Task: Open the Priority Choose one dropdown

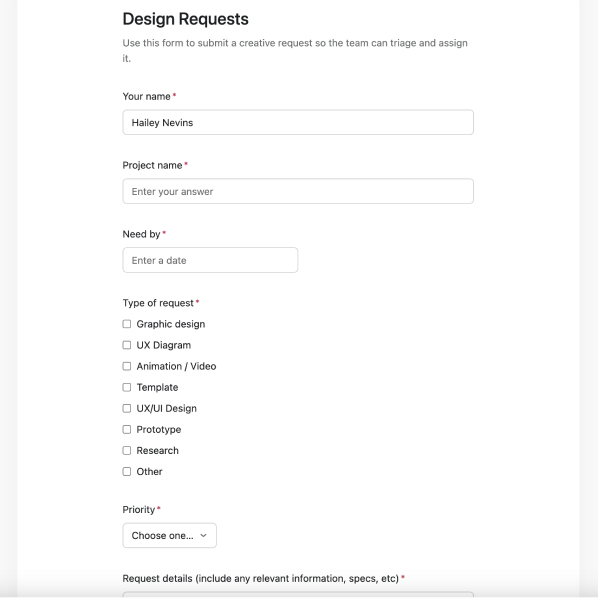Action: click(x=169, y=535)
